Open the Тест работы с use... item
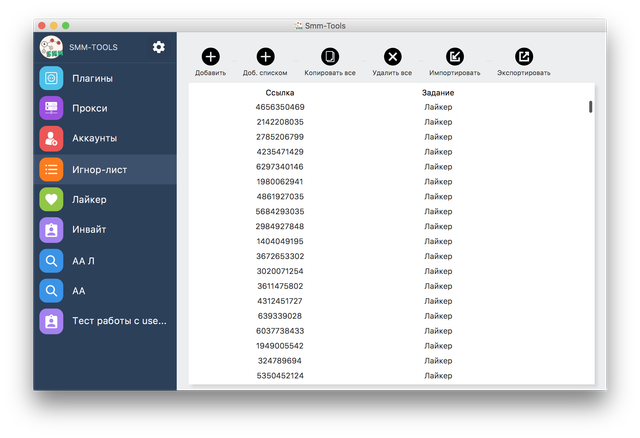The image size is (640, 438). (x=105, y=321)
